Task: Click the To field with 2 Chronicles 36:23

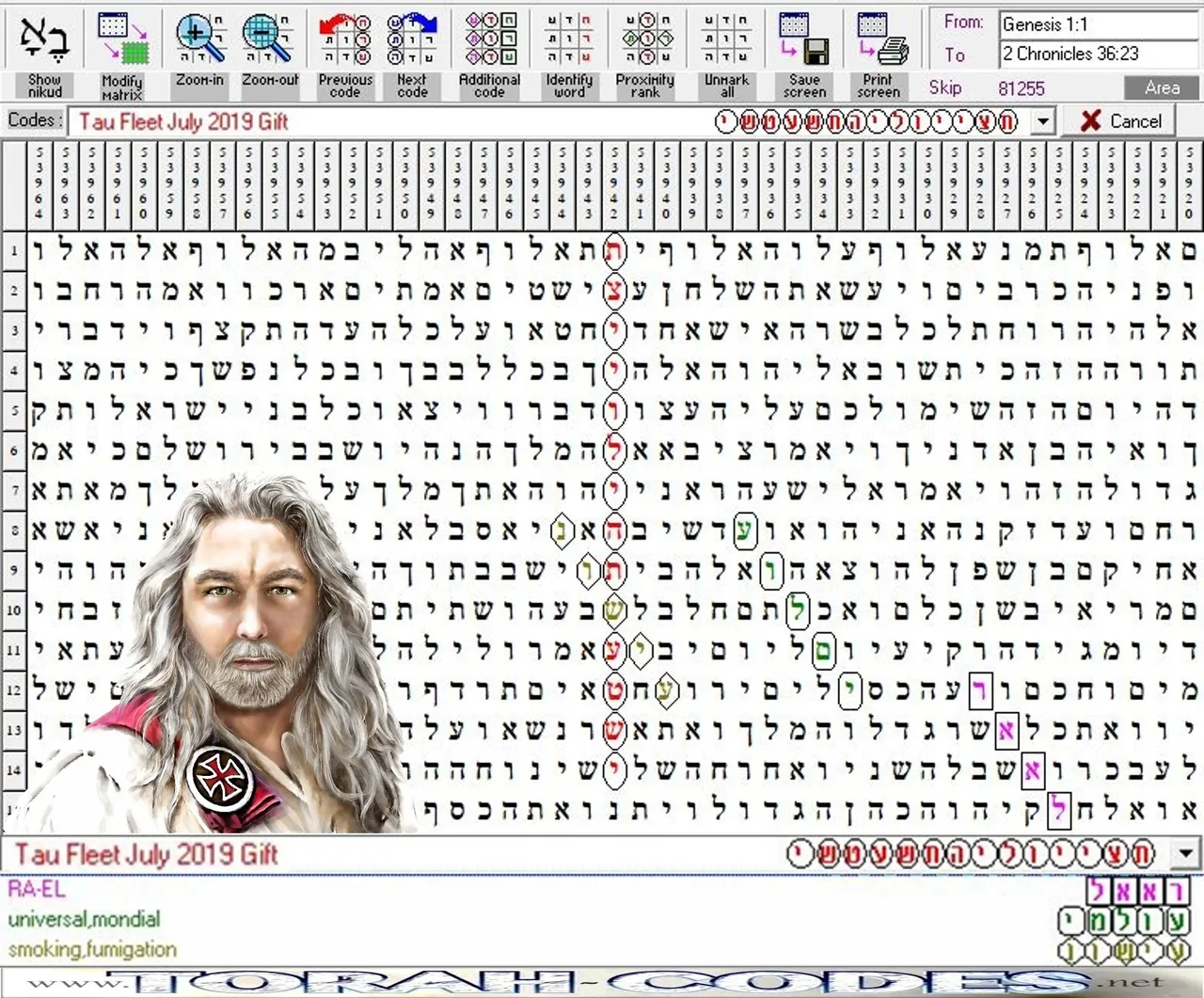Action: [x=1097, y=54]
